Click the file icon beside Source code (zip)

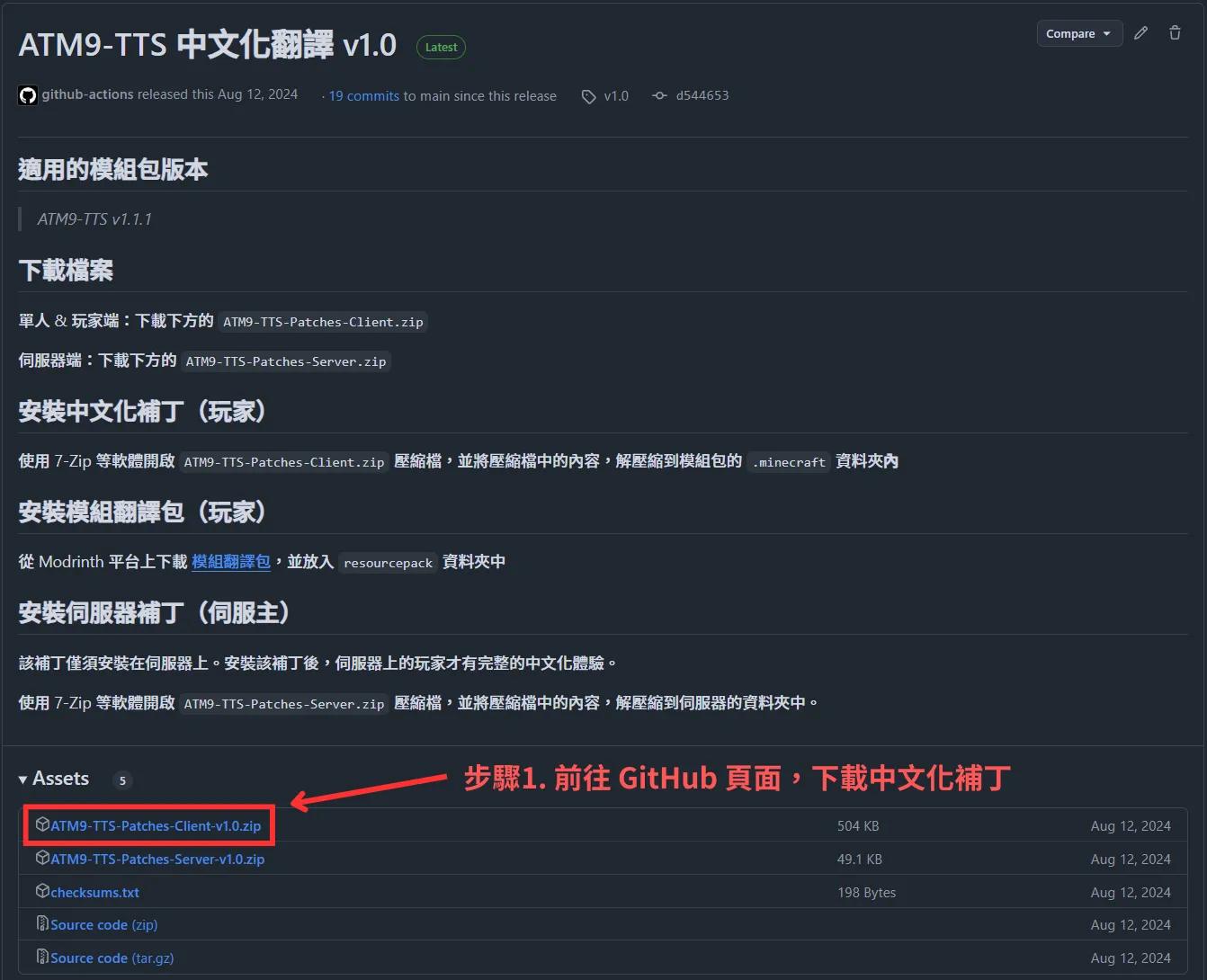42,923
